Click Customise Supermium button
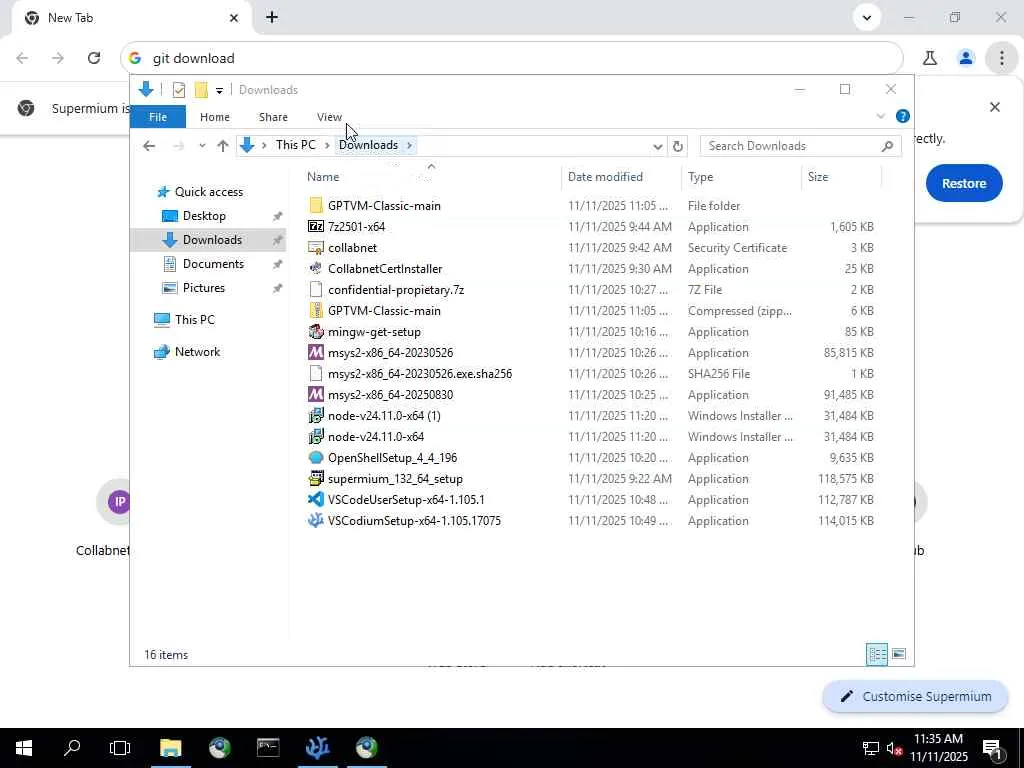 [916, 697]
